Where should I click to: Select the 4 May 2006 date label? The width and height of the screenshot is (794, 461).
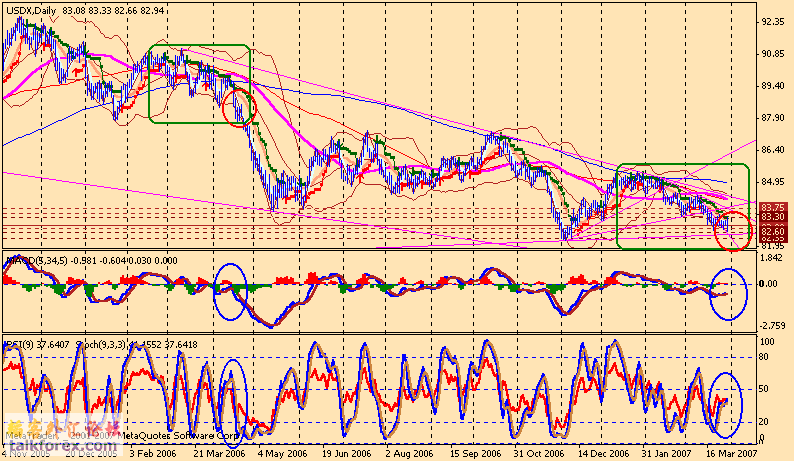283,453
